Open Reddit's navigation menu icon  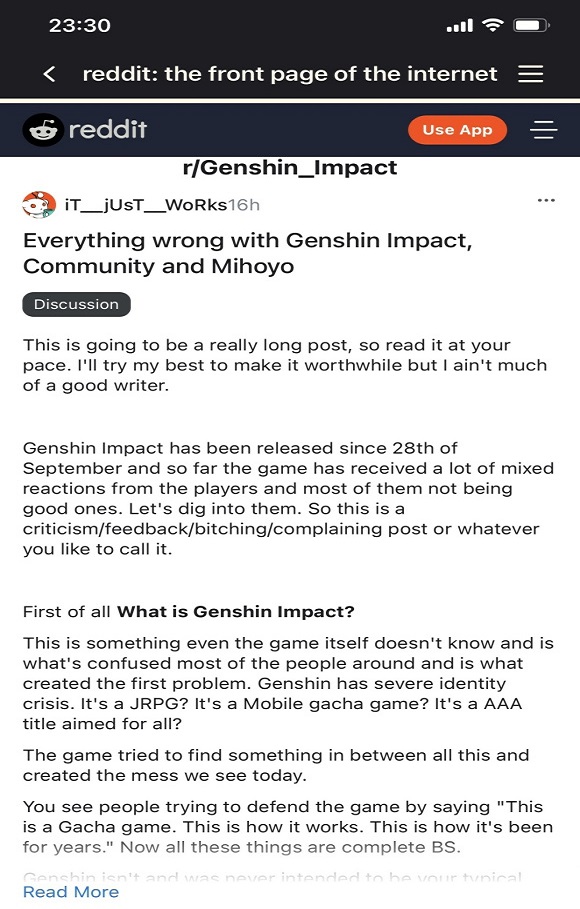coord(543,129)
